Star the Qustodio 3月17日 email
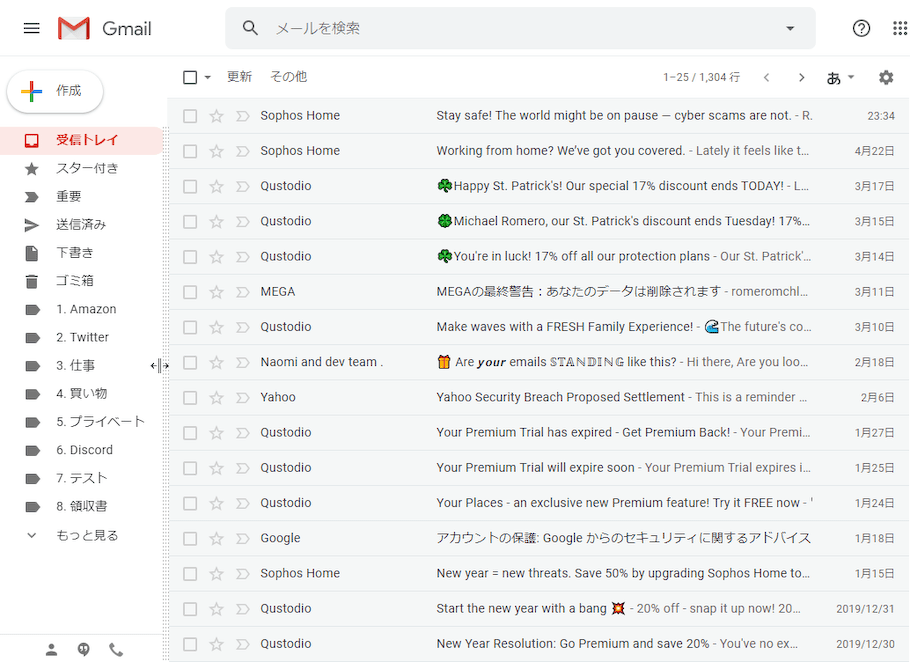The image size is (910, 662). [x=216, y=186]
